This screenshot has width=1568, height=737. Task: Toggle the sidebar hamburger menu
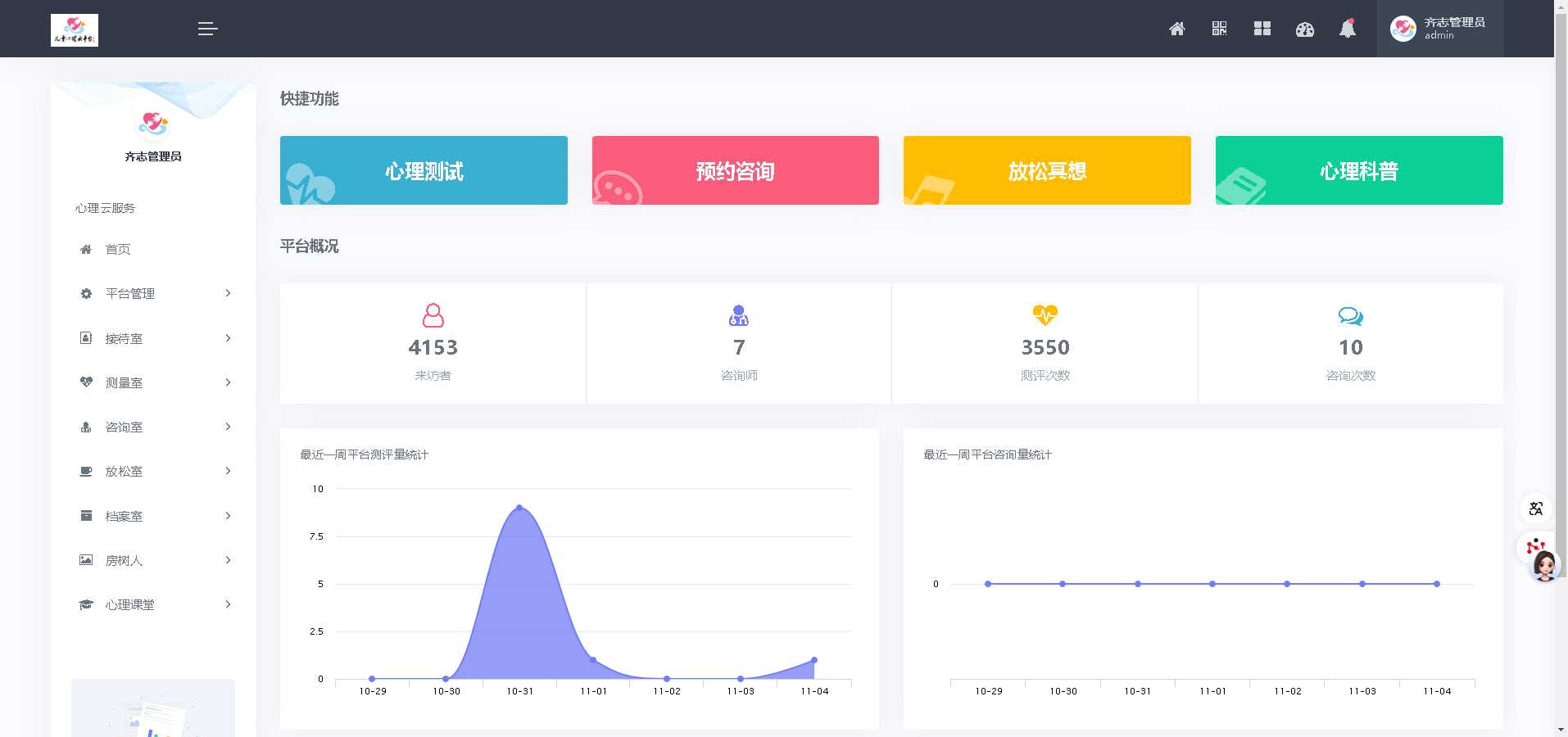(207, 29)
